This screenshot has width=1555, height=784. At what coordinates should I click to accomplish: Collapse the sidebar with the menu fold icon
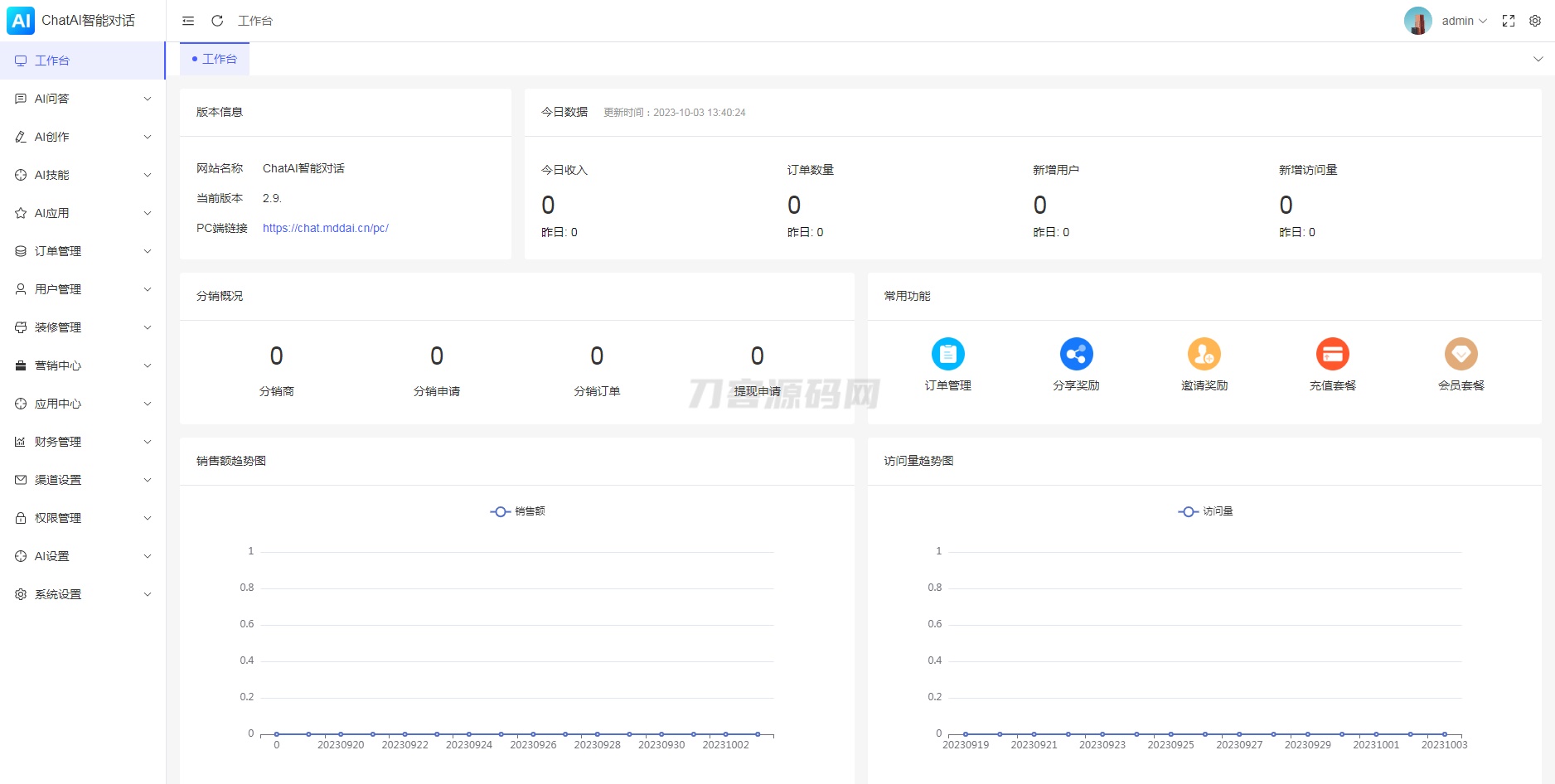click(188, 21)
